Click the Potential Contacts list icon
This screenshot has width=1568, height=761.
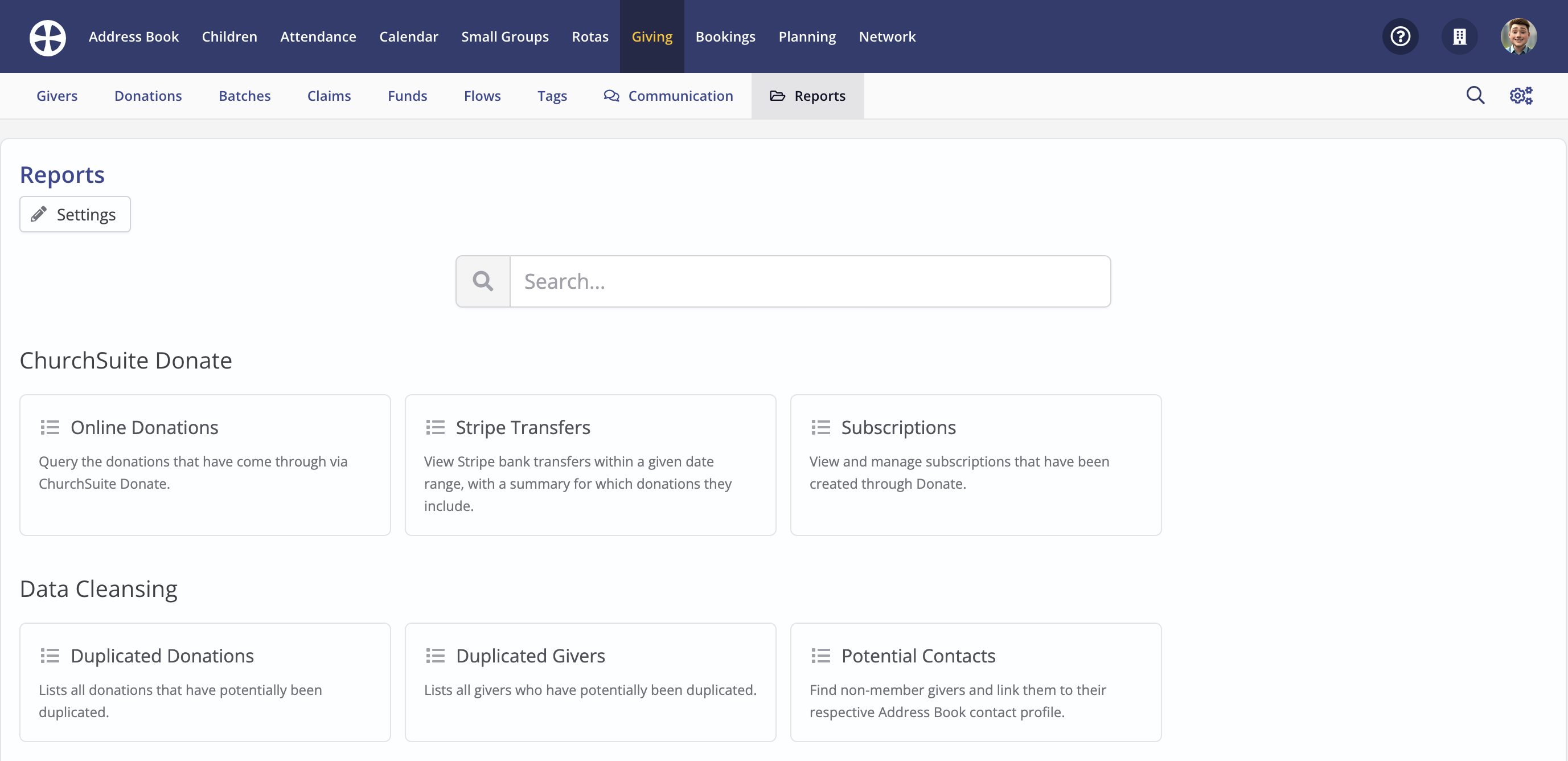coord(820,656)
